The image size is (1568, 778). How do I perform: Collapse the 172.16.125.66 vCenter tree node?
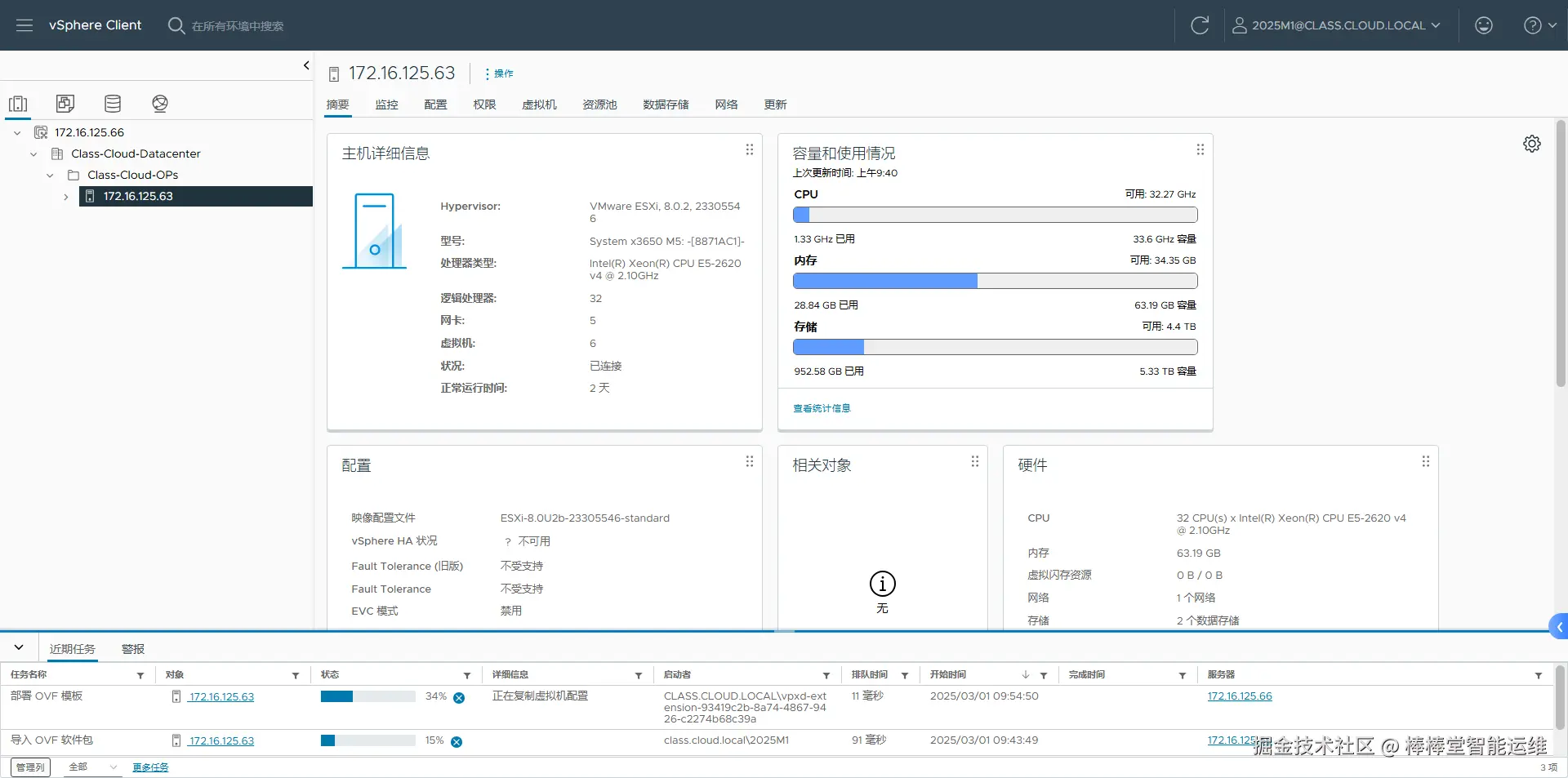[17, 132]
